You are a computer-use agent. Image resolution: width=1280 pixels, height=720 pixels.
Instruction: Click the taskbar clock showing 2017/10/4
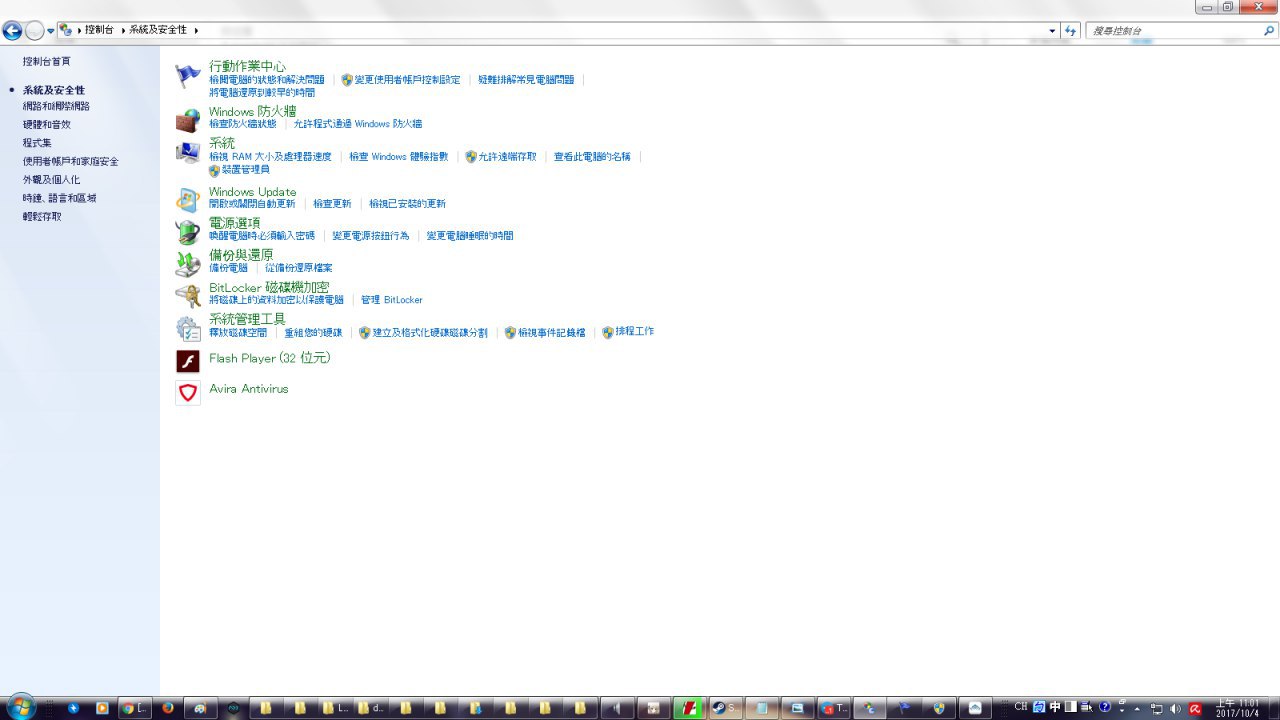[1238, 708]
